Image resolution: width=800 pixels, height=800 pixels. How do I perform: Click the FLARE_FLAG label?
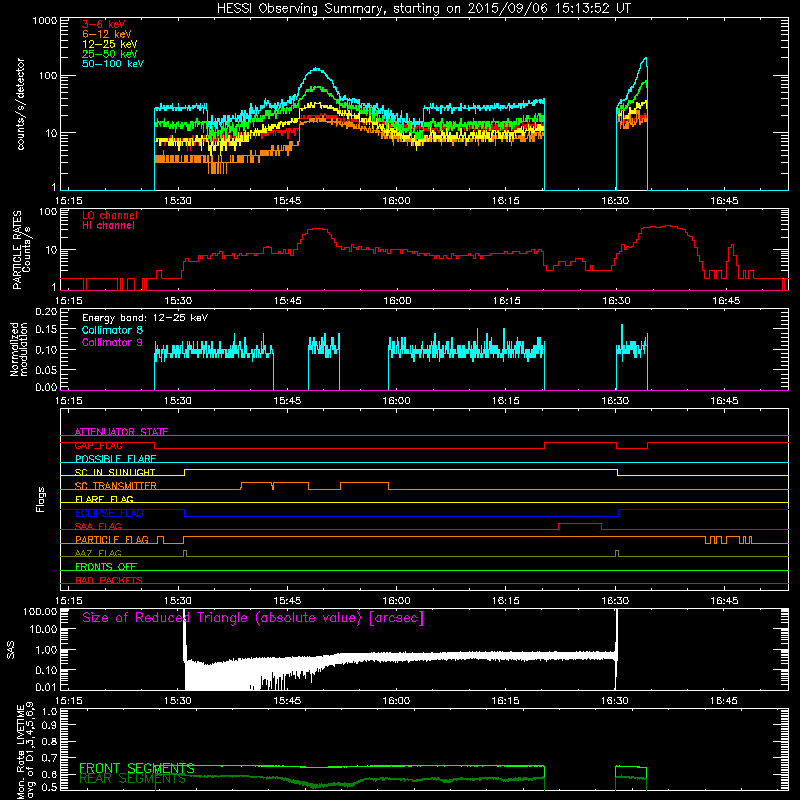[x=104, y=499]
